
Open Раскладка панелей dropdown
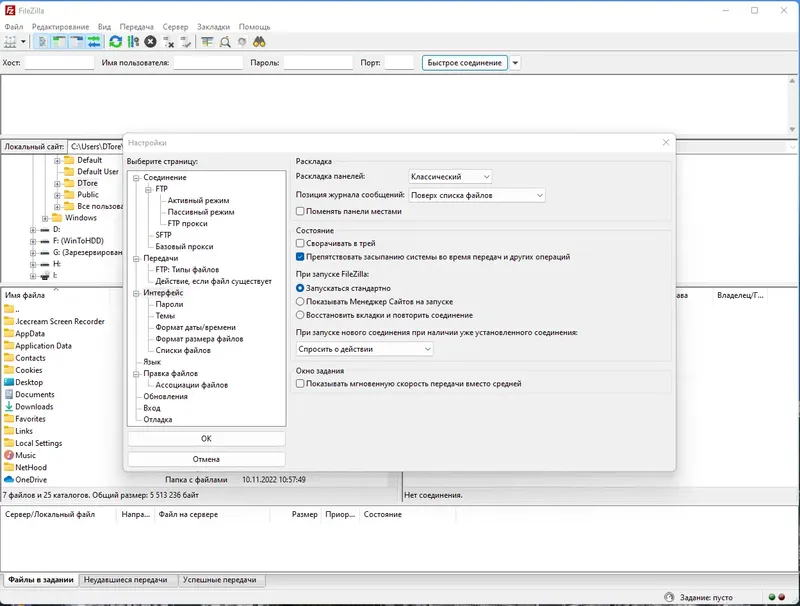451,176
